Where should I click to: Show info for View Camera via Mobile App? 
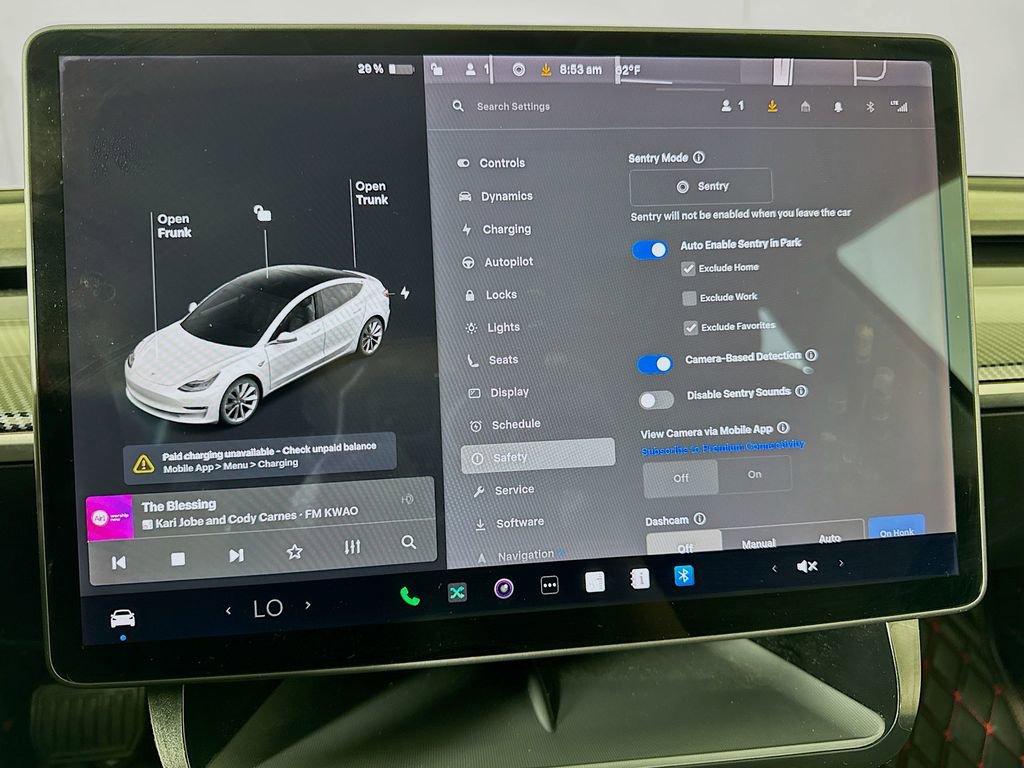(x=783, y=428)
